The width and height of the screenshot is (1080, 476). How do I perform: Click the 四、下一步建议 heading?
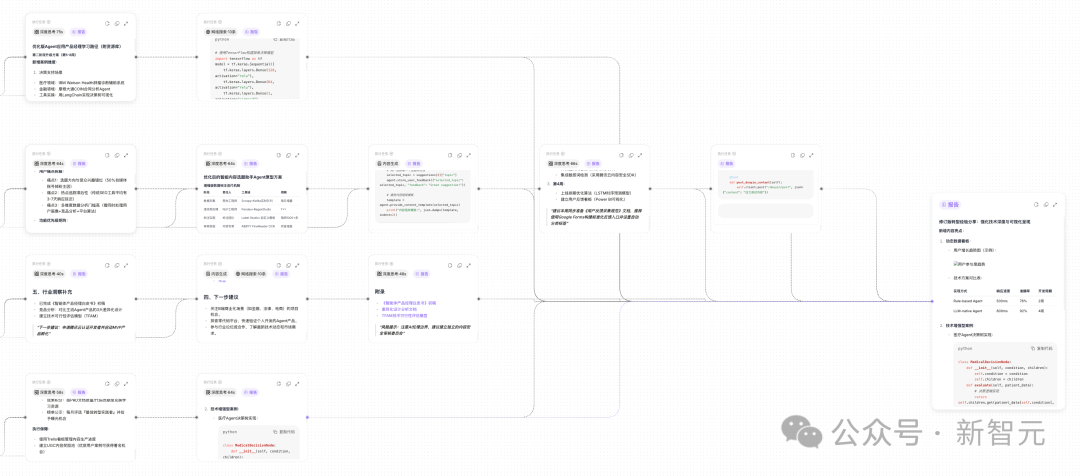(222, 297)
